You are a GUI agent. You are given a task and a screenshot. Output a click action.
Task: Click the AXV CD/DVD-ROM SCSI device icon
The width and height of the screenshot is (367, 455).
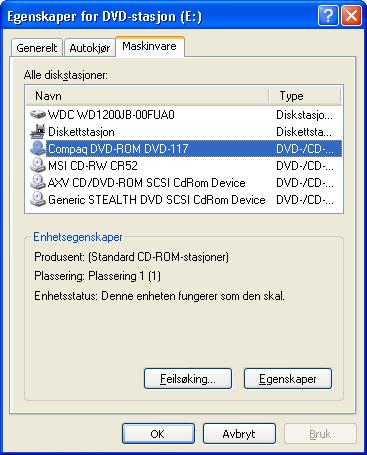coord(37,183)
